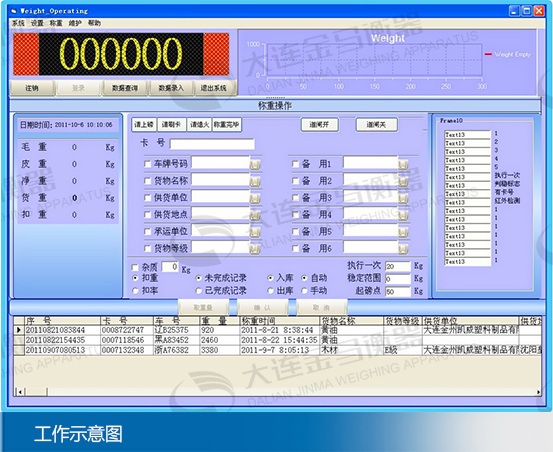This screenshot has width=553, height=452.
Task: Enable the 车牌号码 checkbox
Action: click(148, 164)
